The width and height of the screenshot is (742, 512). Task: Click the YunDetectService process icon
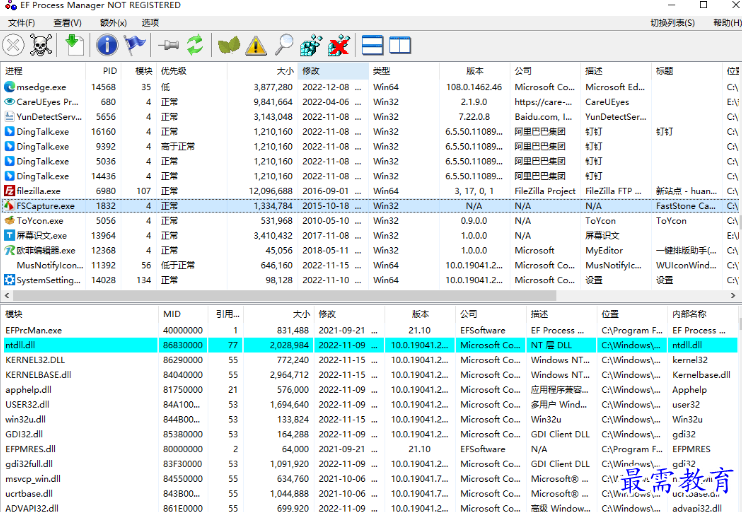pyautogui.click(x=9, y=117)
